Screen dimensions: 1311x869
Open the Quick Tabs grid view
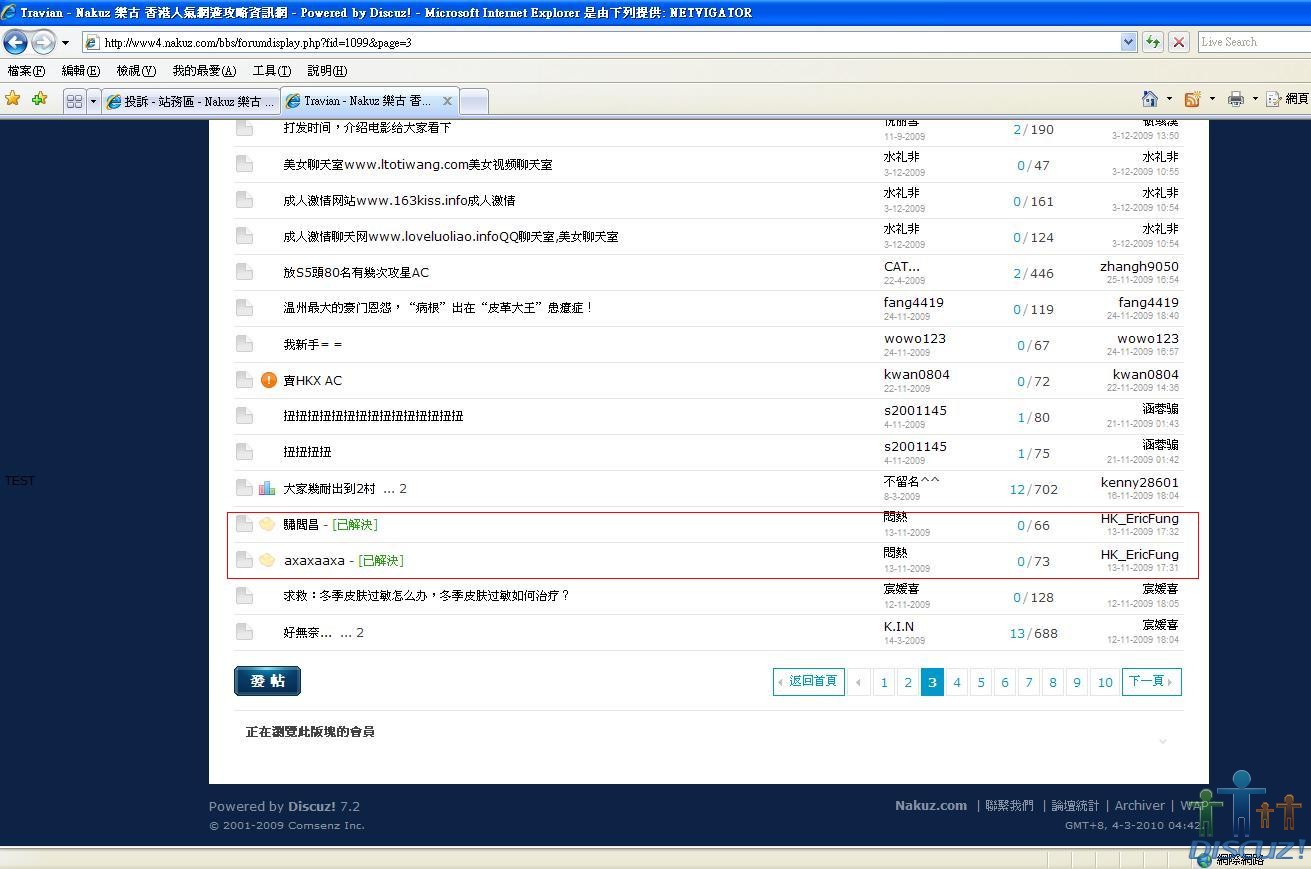pos(74,101)
